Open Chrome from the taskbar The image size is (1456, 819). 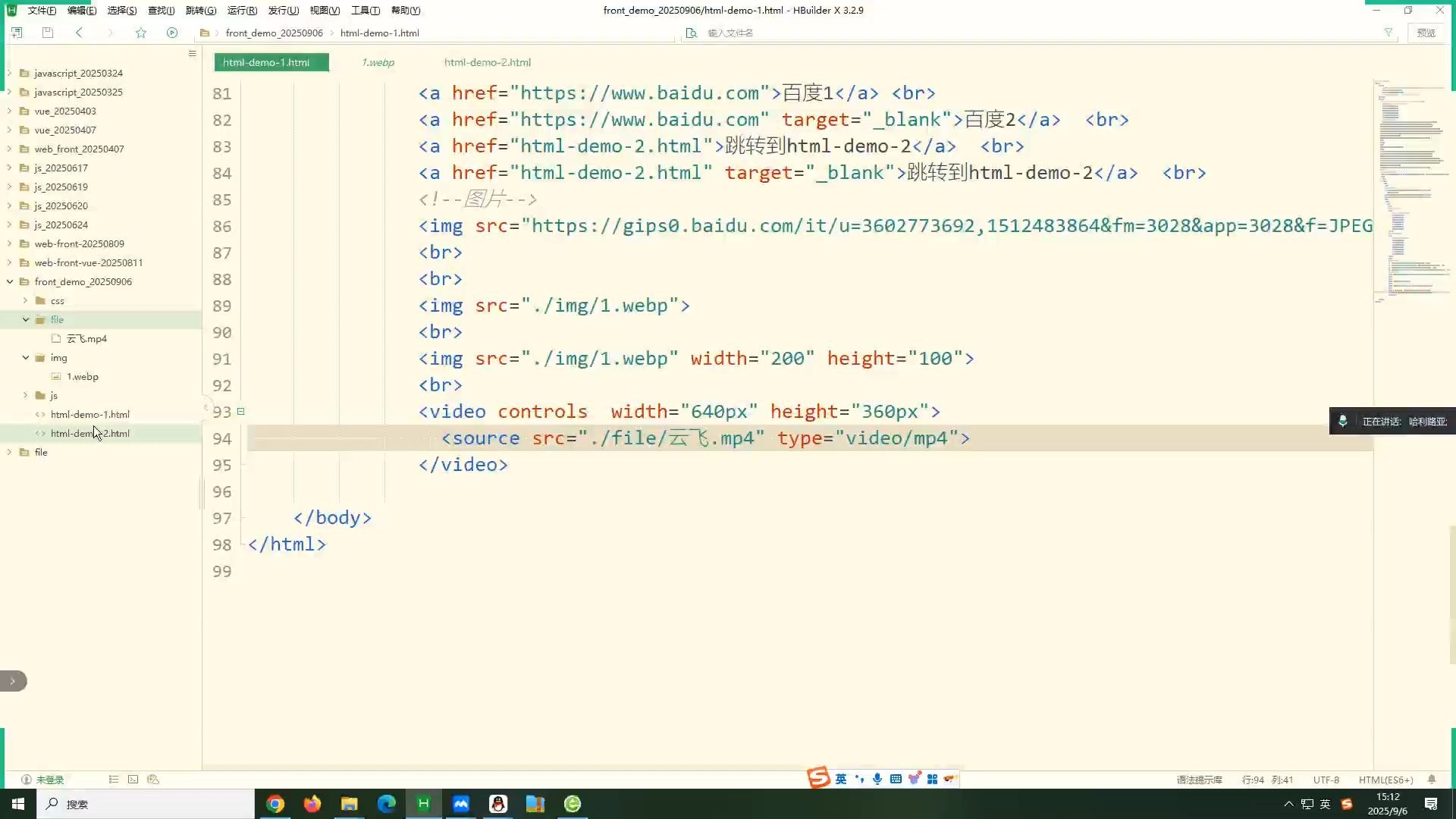[x=275, y=804]
